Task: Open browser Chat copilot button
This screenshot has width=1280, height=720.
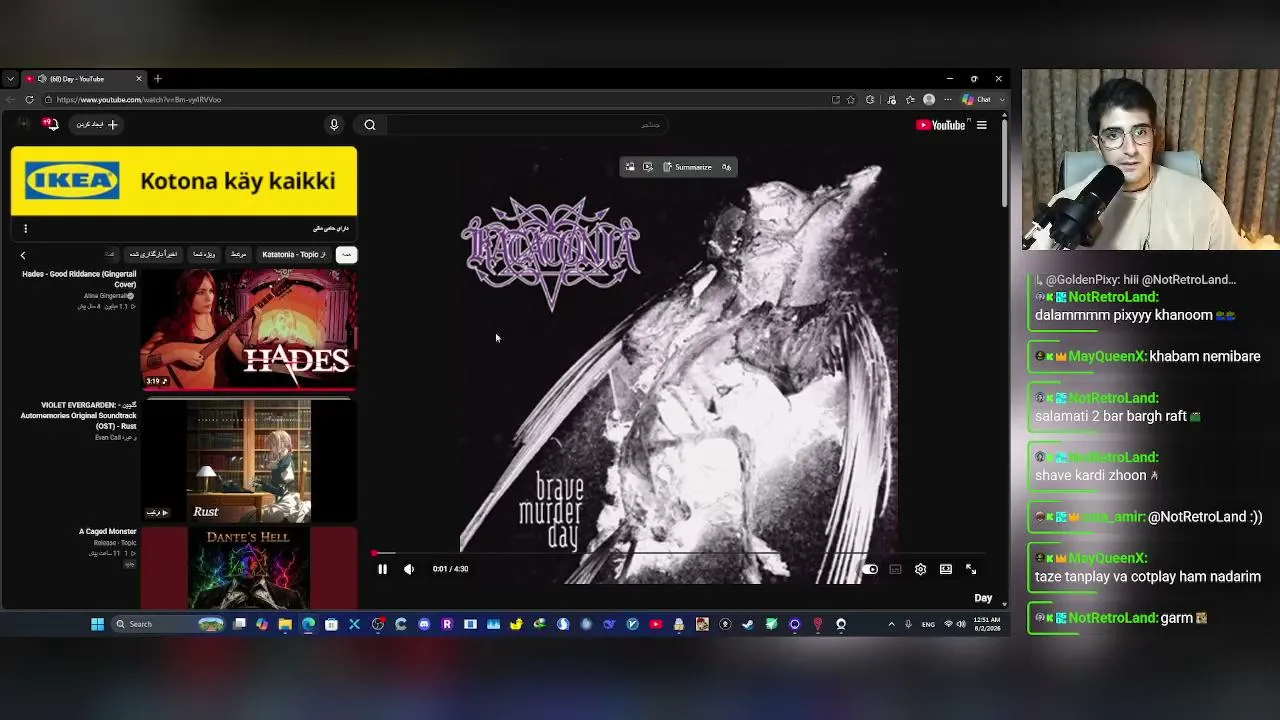Action: 977,100
